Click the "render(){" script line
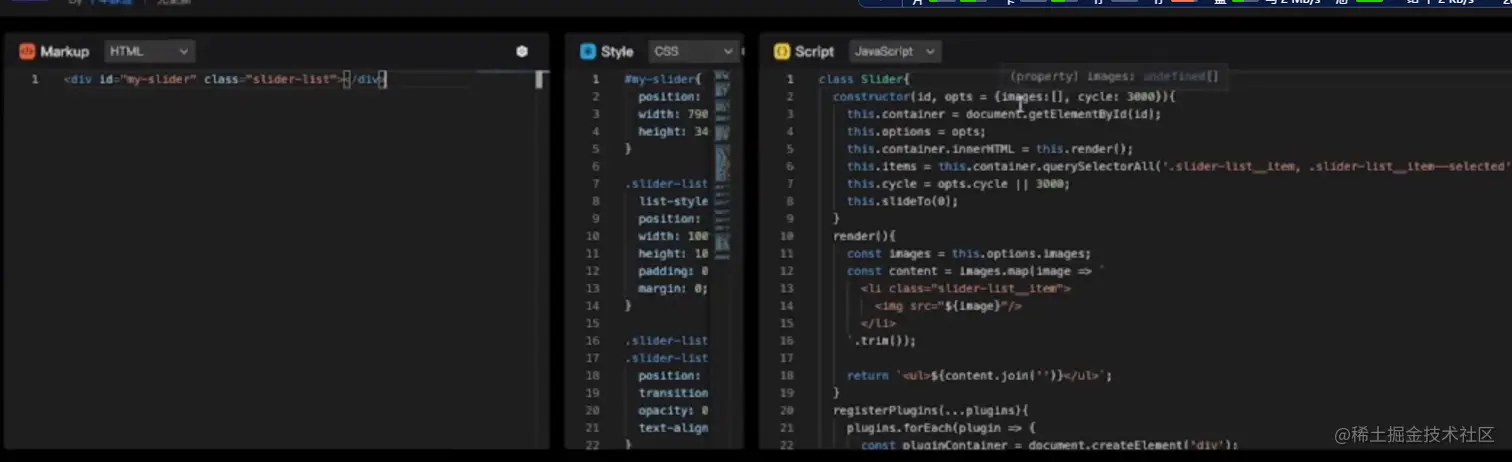The image size is (1512, 462). tap(864, 236)
